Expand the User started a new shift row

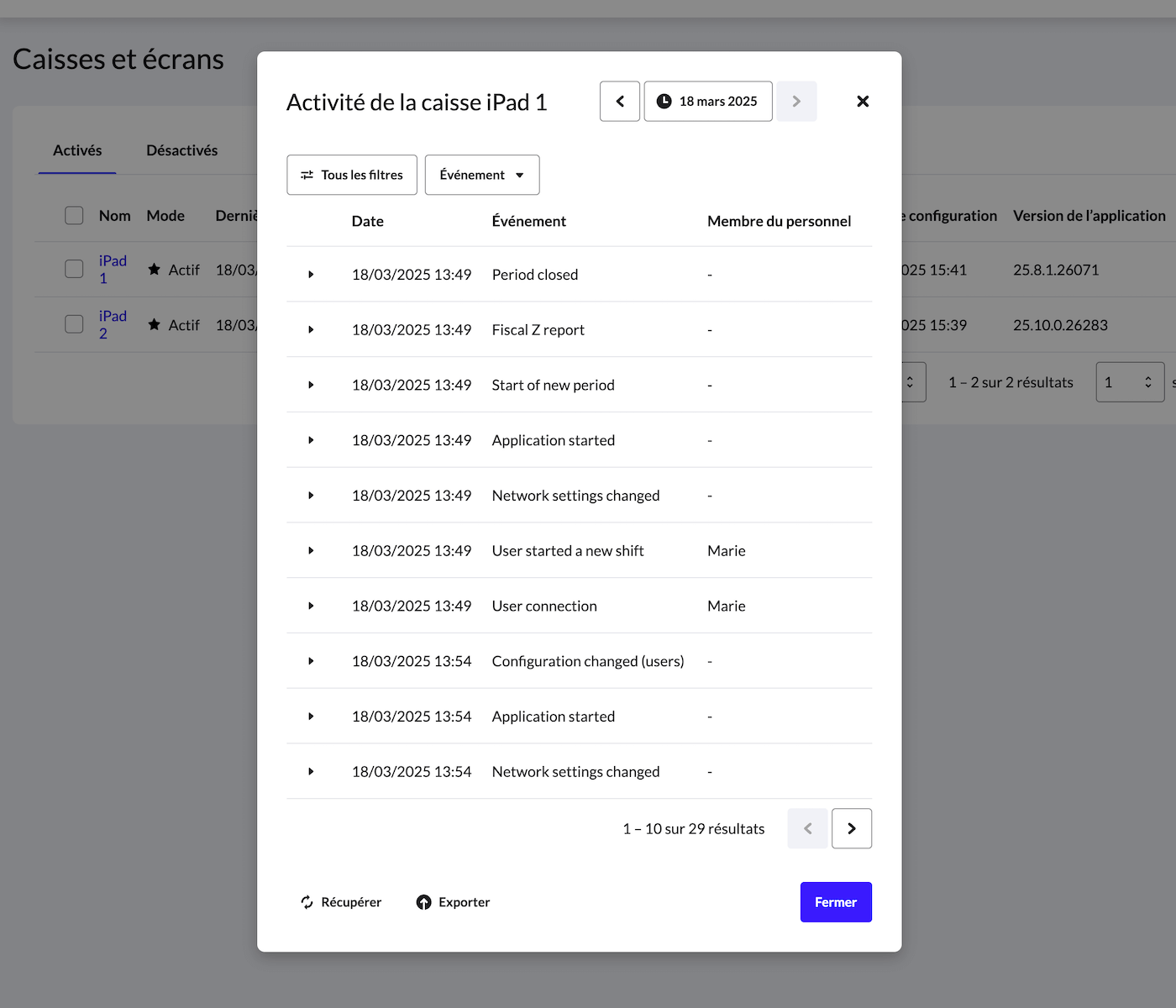point(311,551)
